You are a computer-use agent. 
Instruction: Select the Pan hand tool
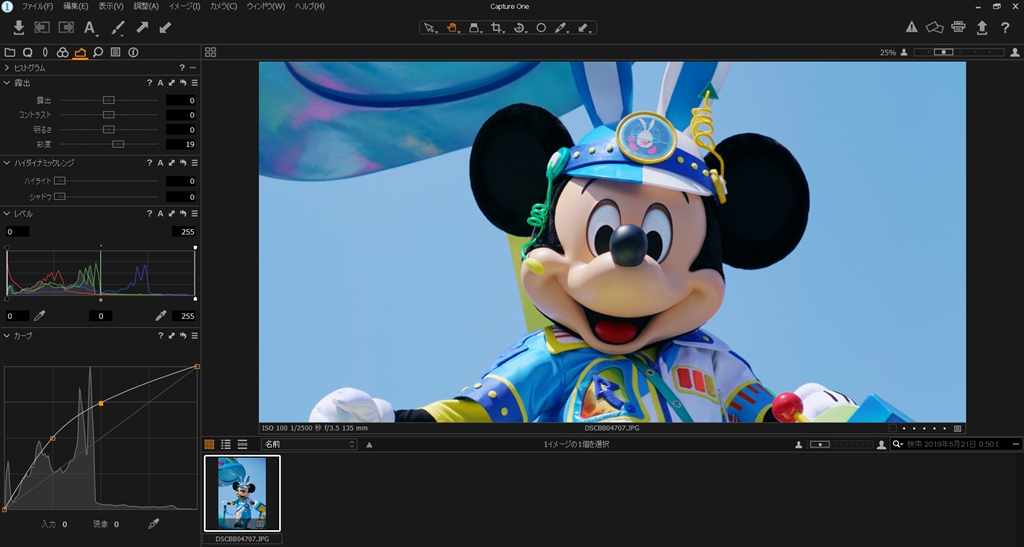click(452, 28)
